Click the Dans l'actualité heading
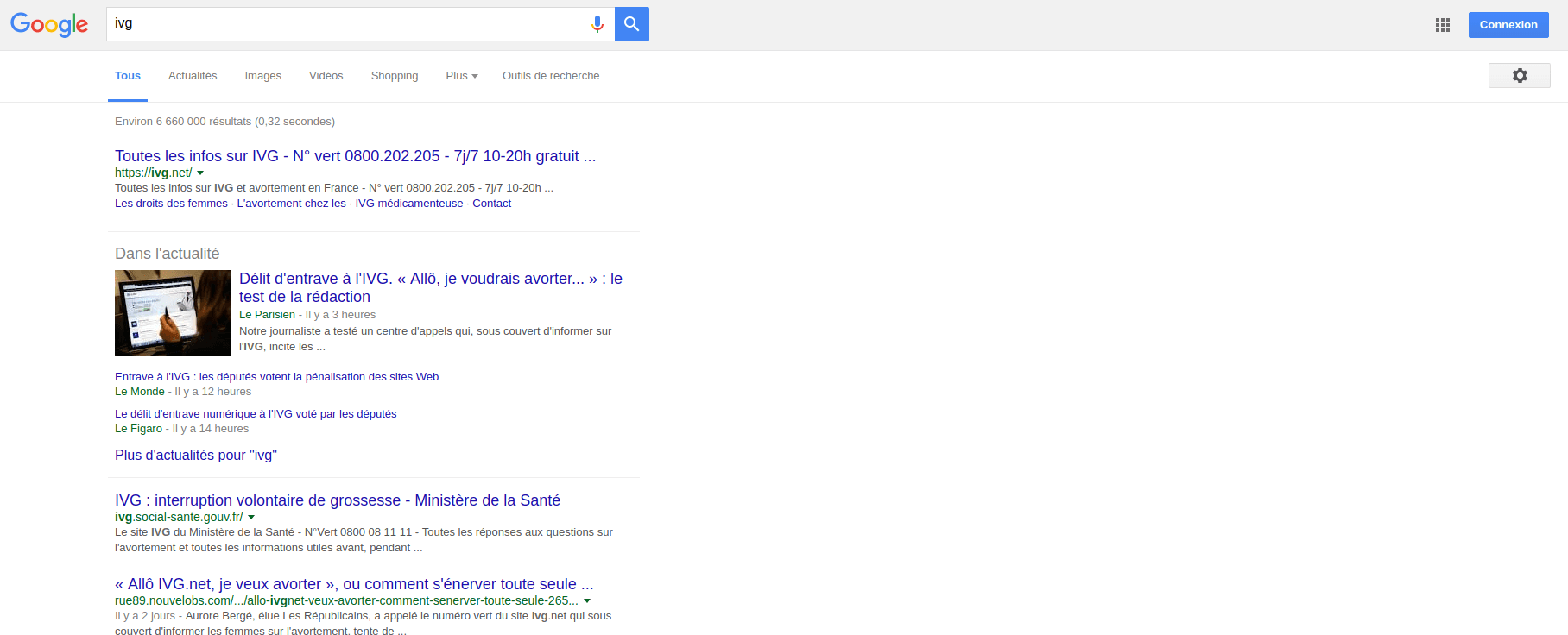1568x635 pixels. (168, 254)
